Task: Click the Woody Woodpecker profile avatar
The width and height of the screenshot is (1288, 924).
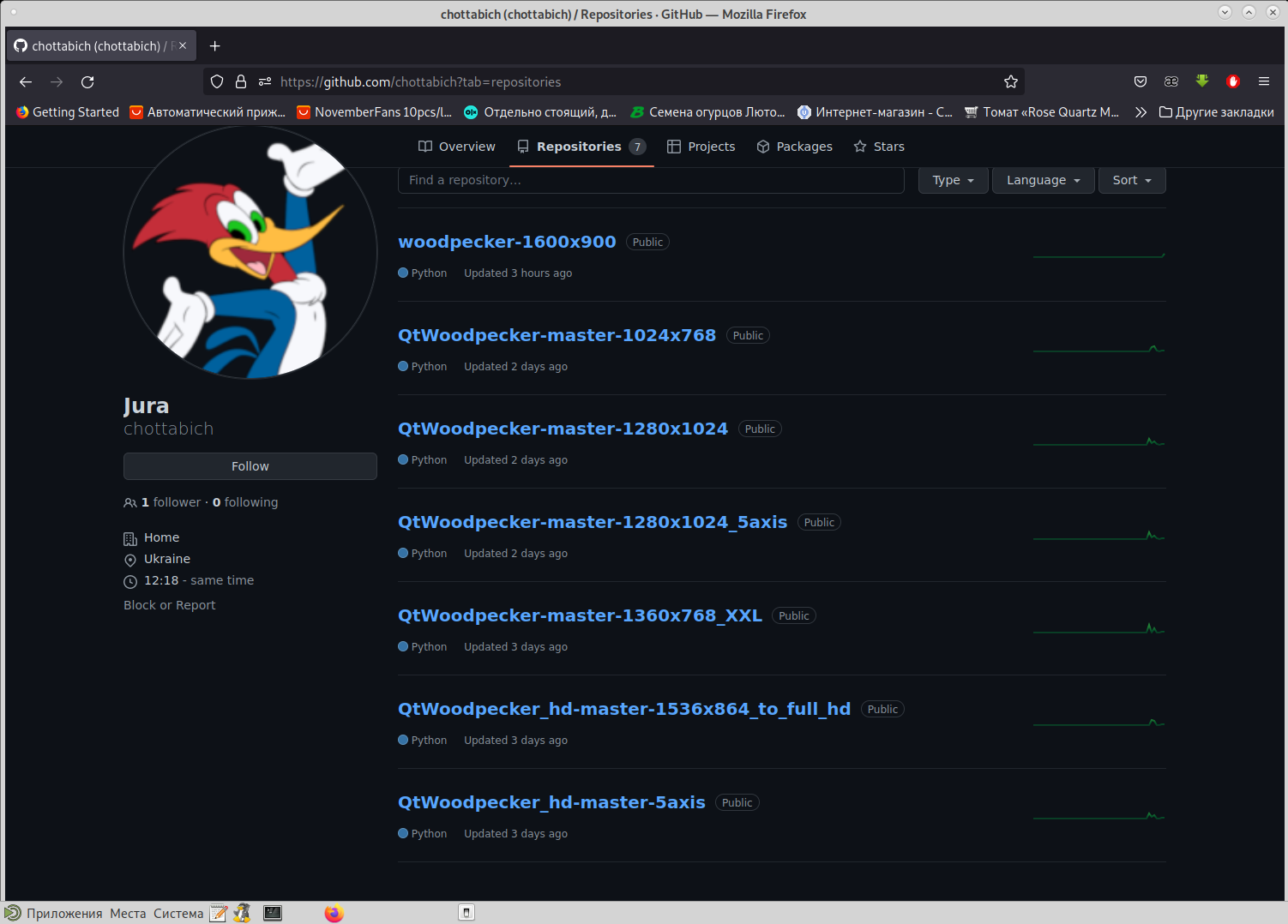Action: pyautogui.click(x=250, y=252)
